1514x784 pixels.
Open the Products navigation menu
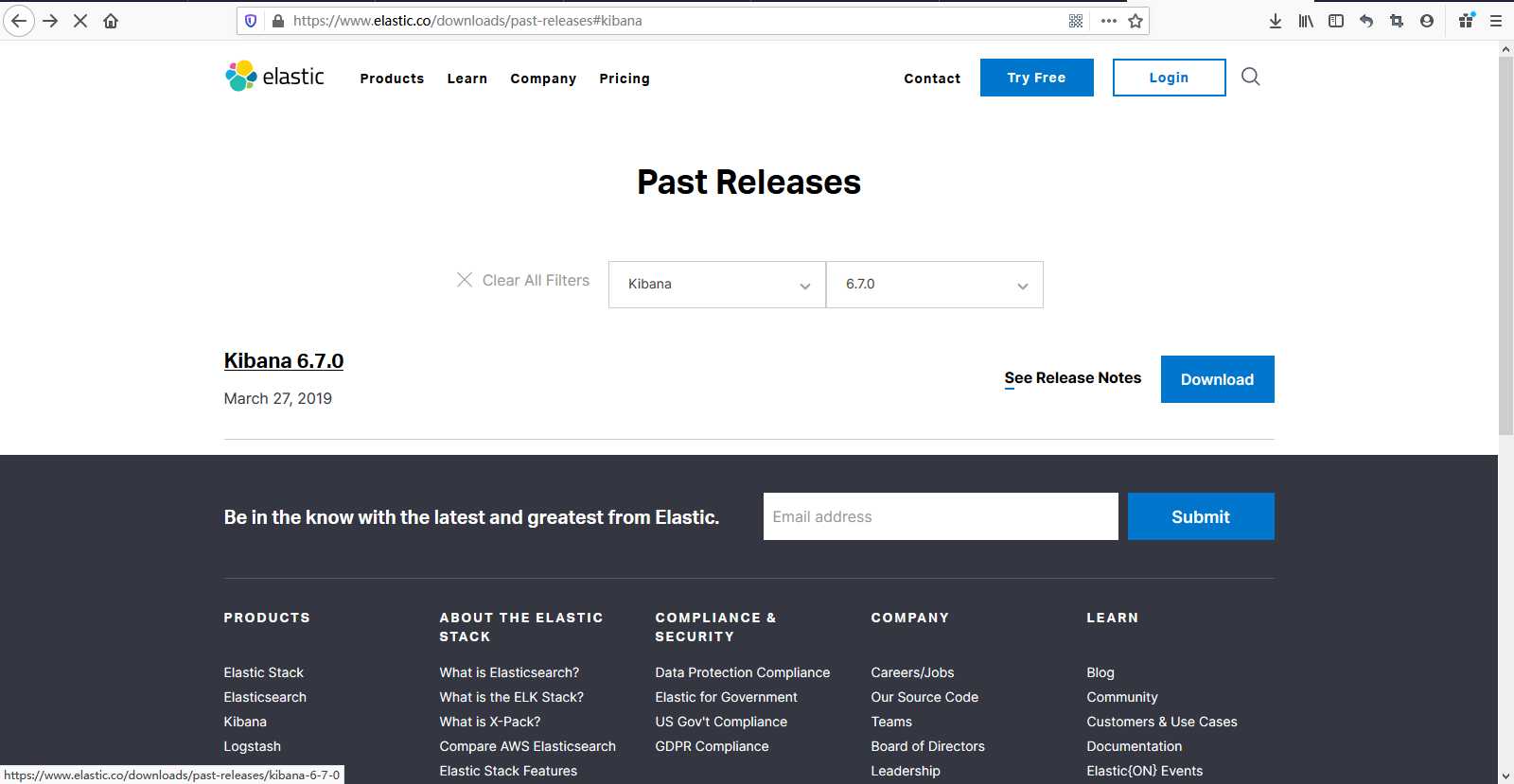coord(392,78)
